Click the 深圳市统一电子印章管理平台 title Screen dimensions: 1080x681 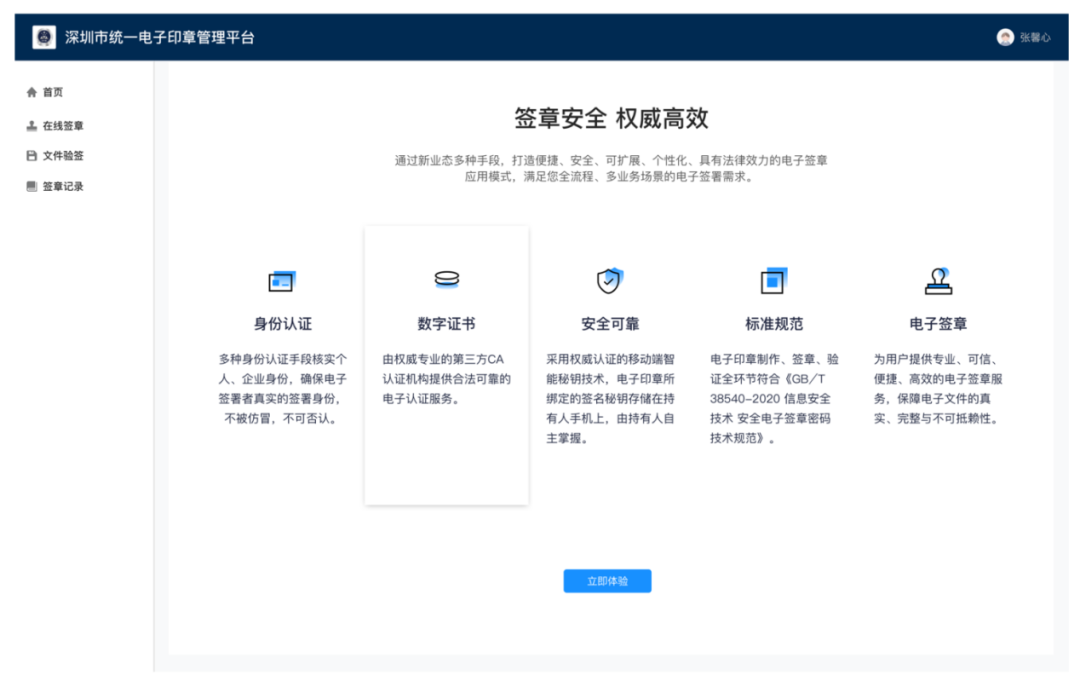pos(160,37)
